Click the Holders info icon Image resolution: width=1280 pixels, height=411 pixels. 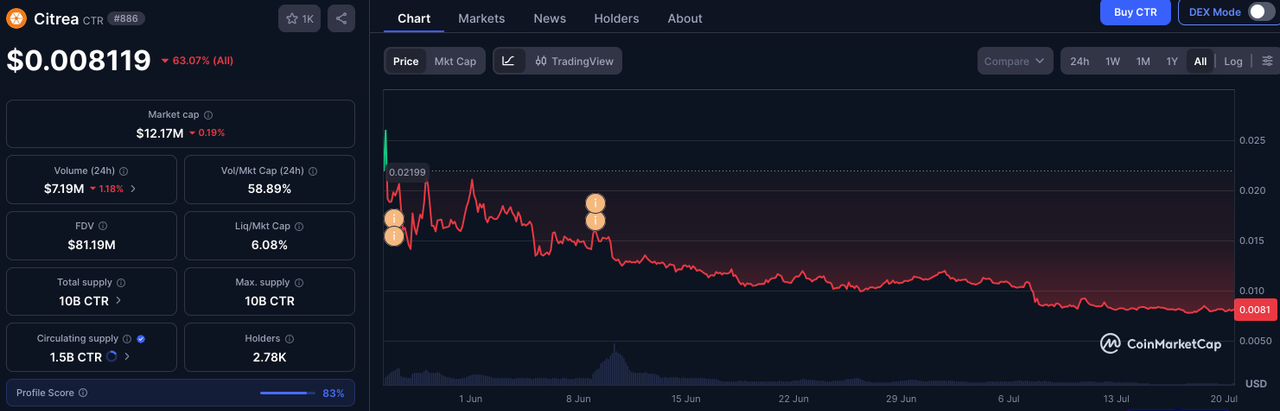(x=289, y=339)
